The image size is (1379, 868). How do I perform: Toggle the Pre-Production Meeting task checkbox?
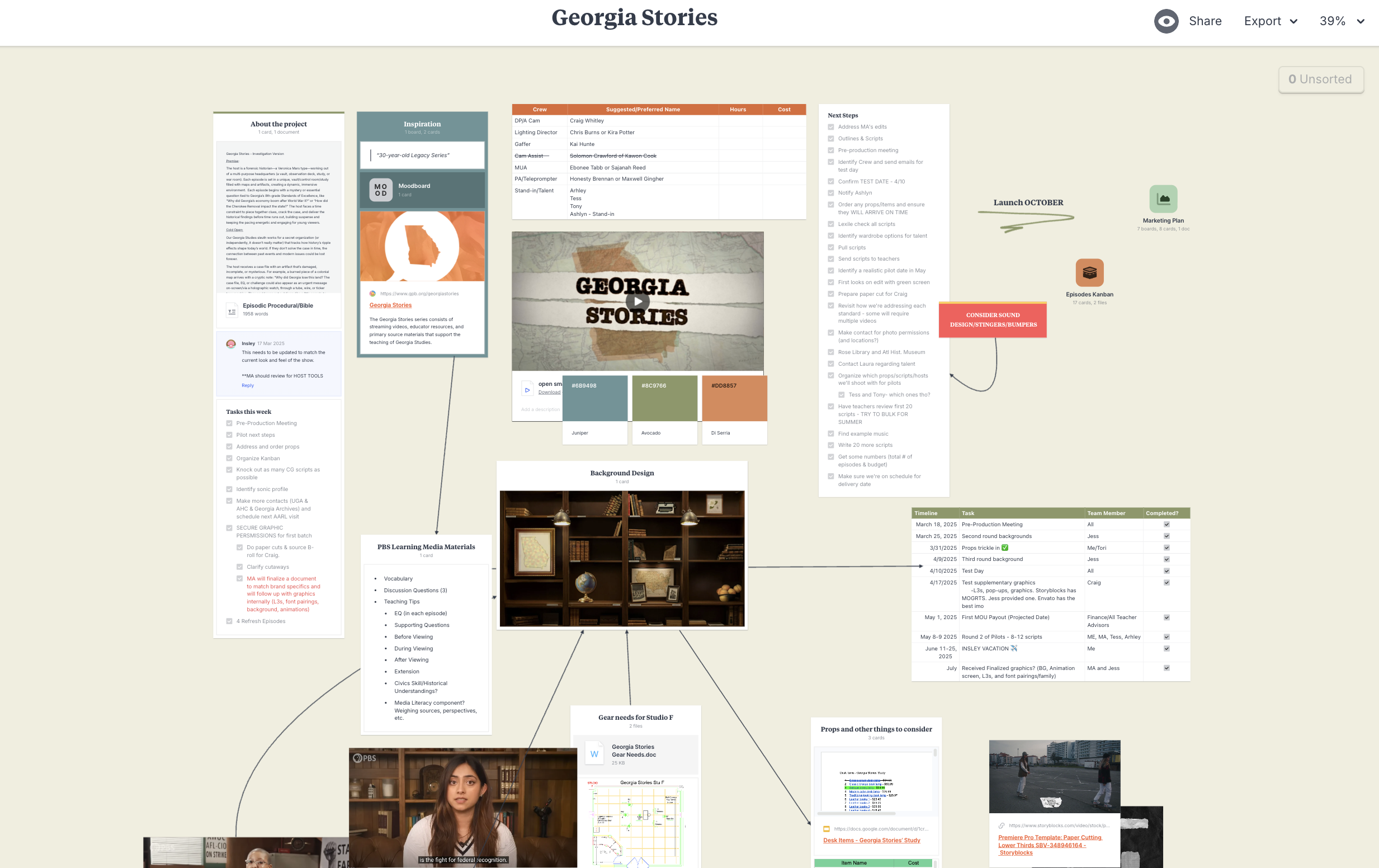tap(230, 423)
